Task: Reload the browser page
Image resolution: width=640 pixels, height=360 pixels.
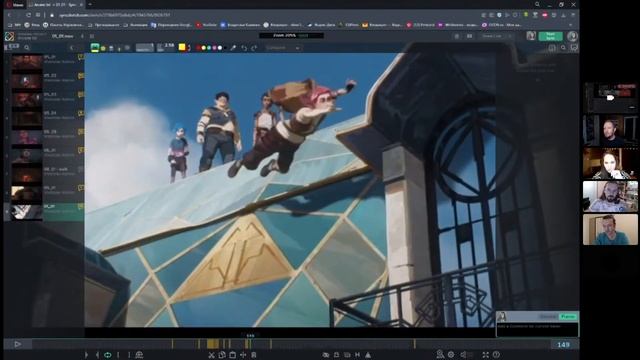Action: [x=28, y=15]
